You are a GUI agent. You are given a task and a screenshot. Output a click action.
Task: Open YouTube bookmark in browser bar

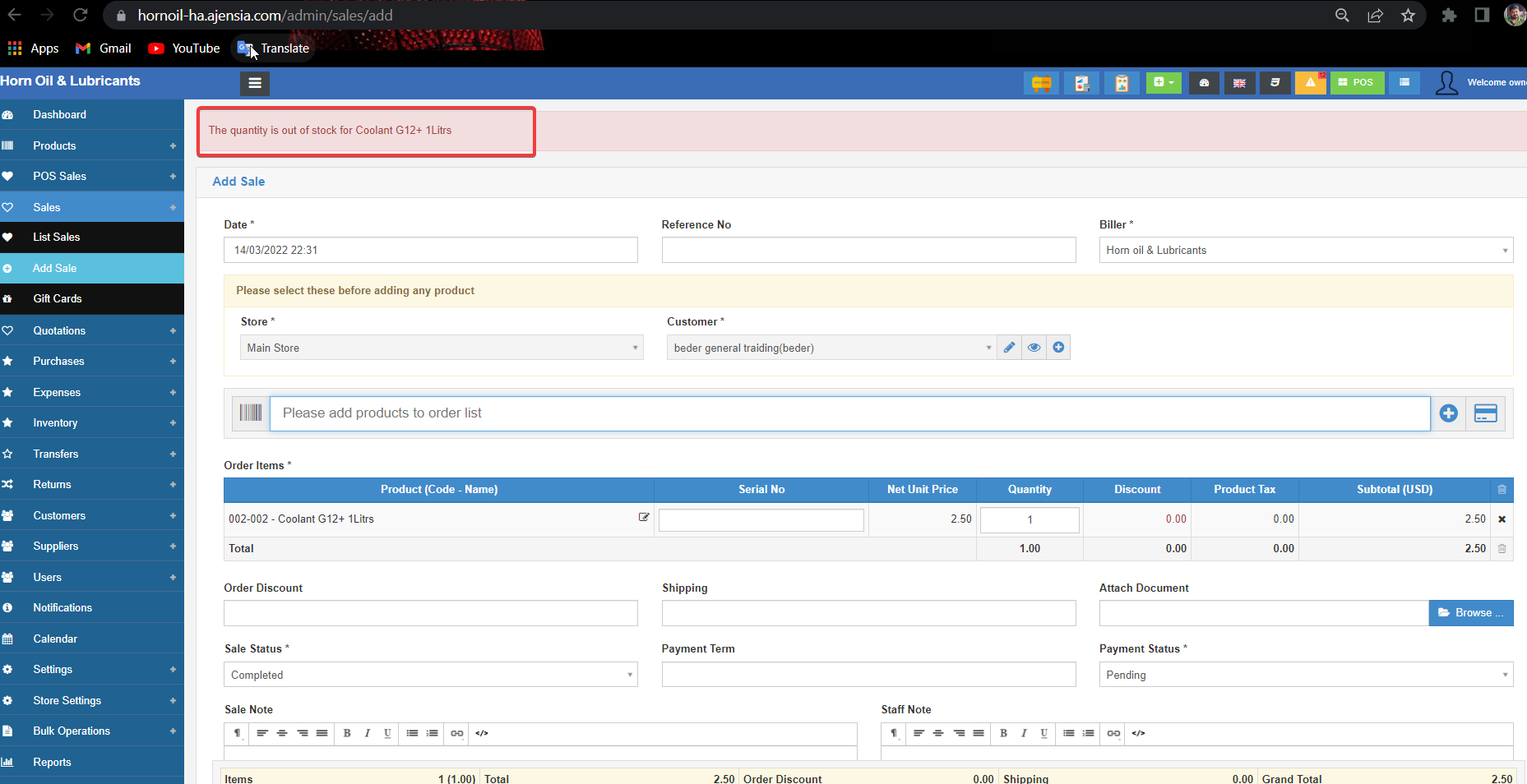click(184, 48)
